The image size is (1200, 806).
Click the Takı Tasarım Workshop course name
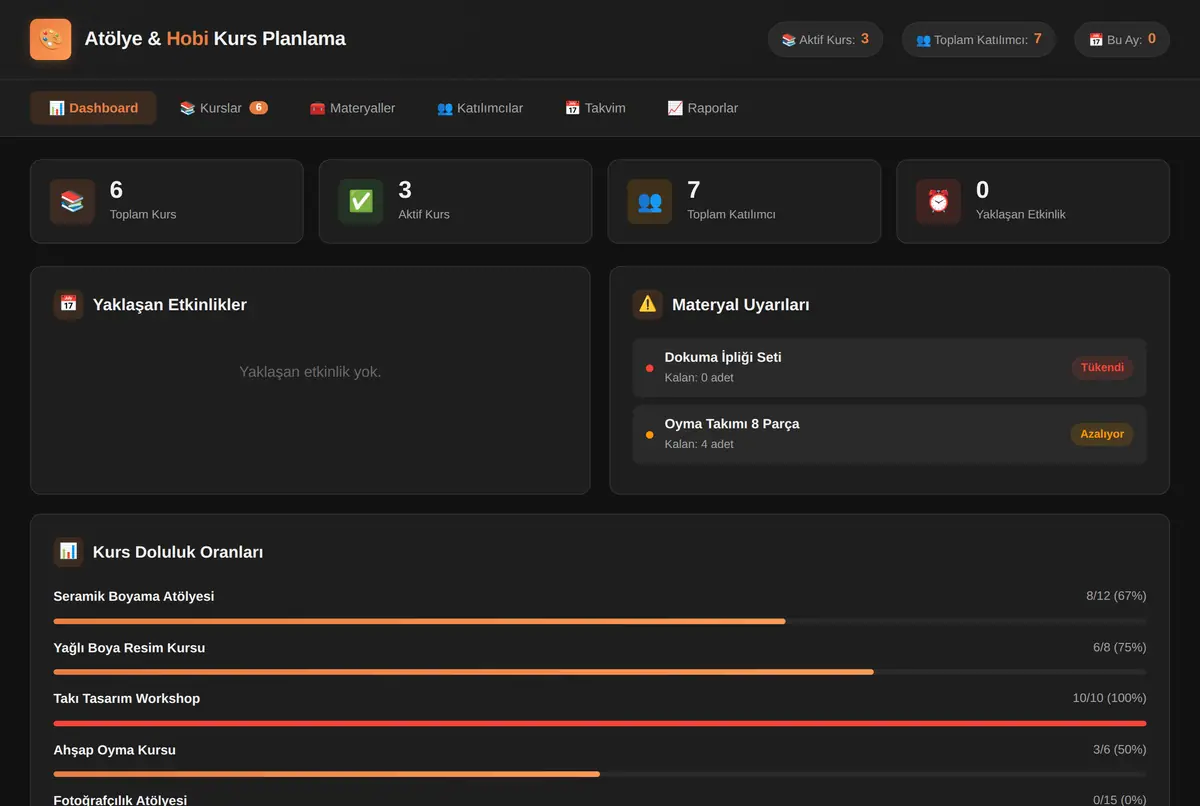tap(127, 698)
